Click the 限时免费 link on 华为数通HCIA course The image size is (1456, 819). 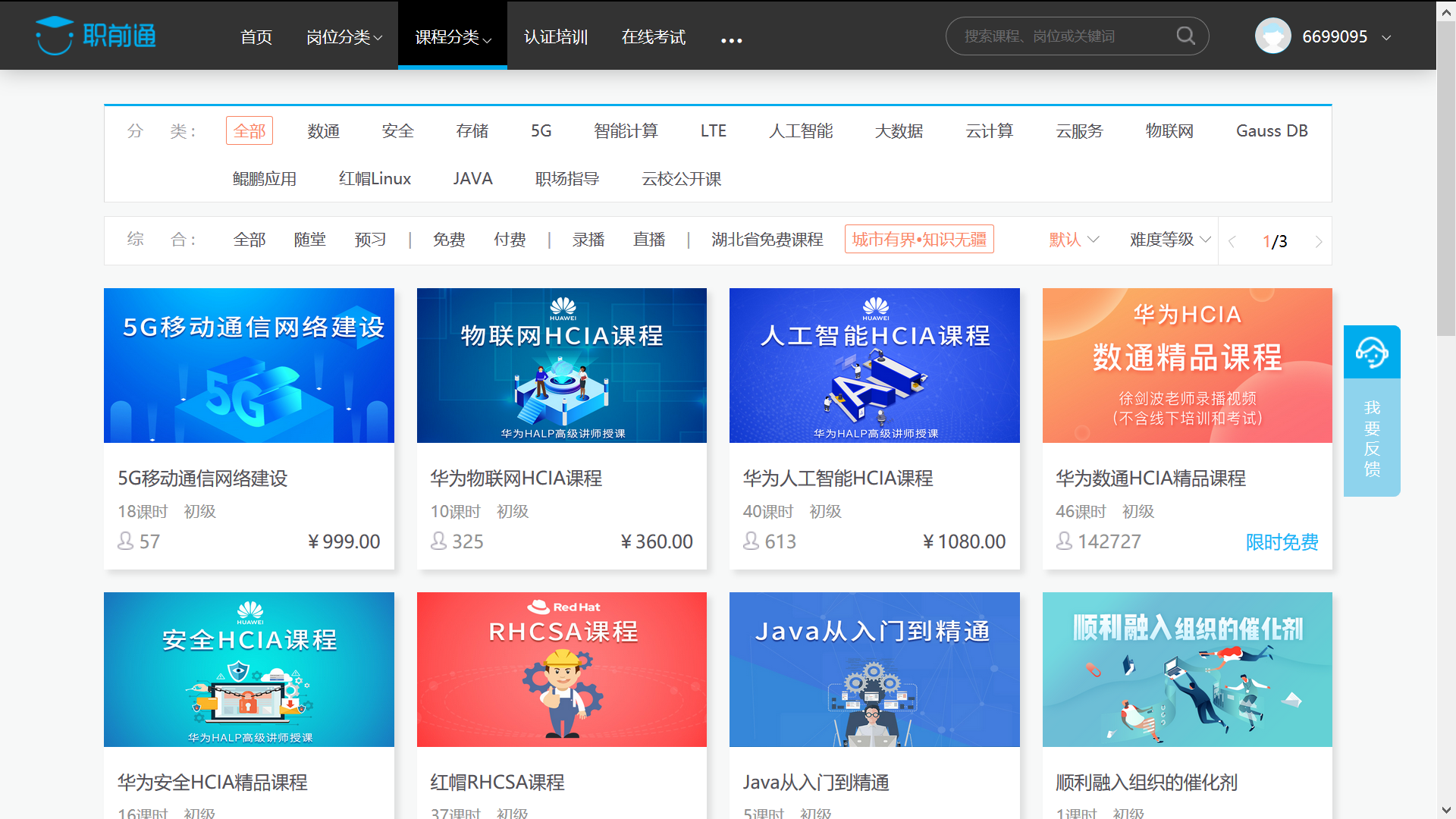(x=1282, y=541)
